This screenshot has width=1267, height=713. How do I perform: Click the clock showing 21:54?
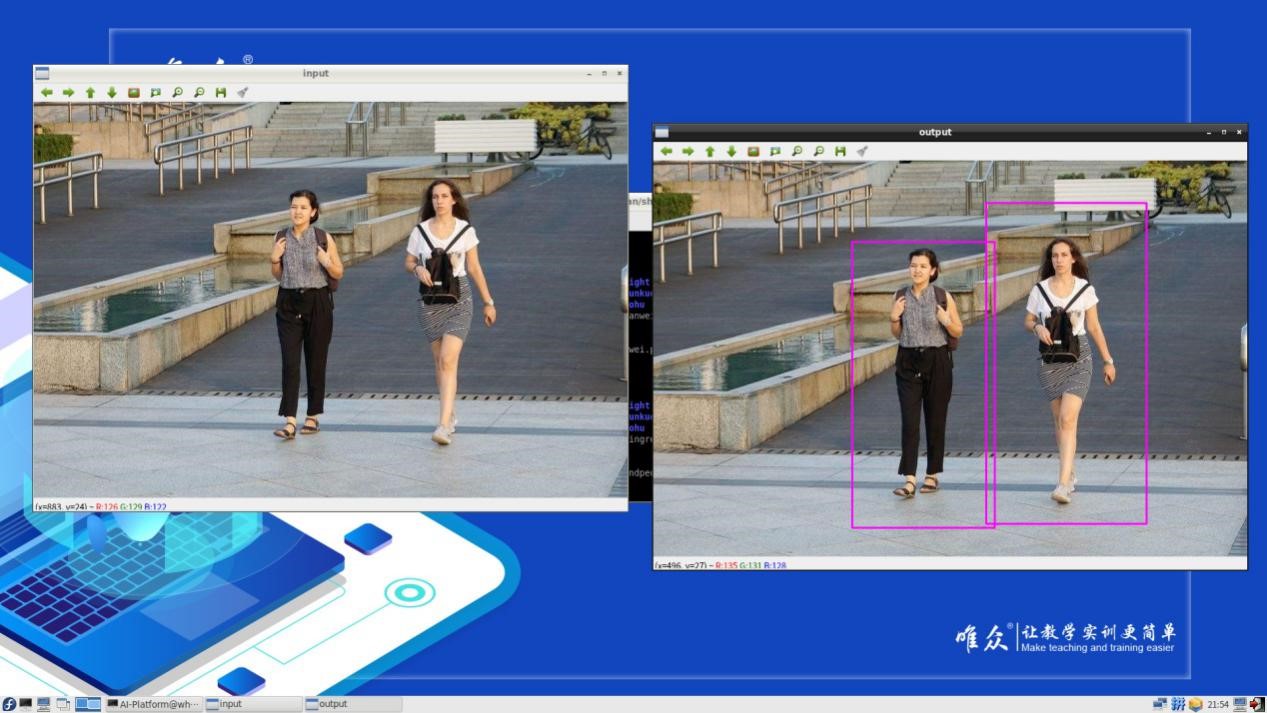[1217, 704]
